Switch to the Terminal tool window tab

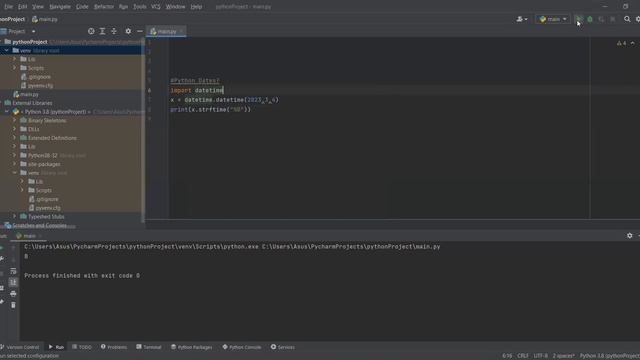coord(149,347)
